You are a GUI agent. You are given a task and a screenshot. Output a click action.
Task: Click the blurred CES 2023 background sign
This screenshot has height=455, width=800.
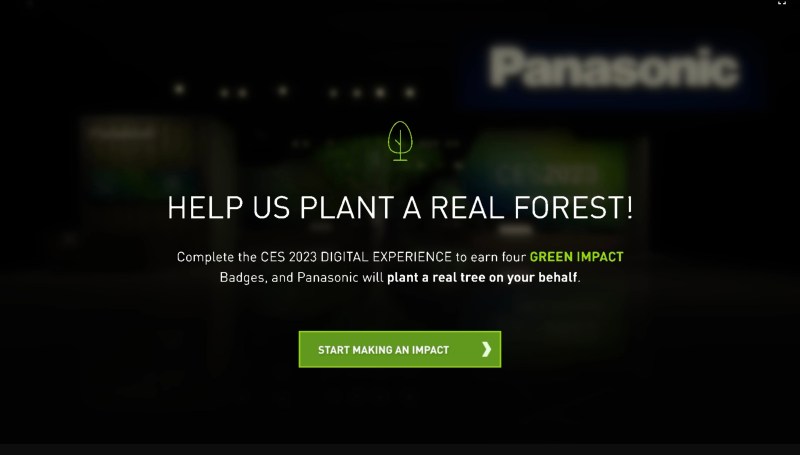(x=546, y=175)
